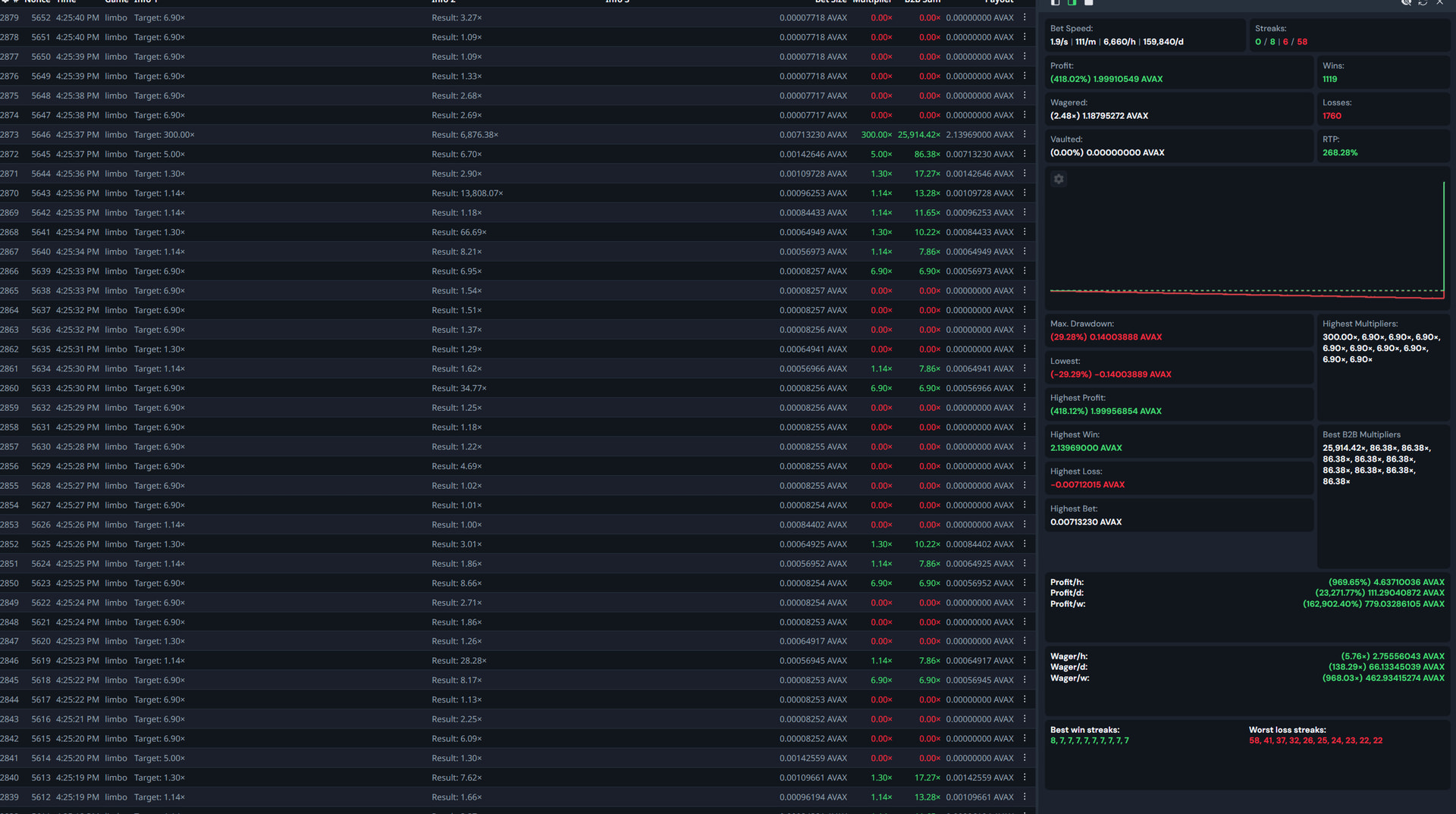Click the green spike on profit chart
The height and width of the screenshot is (814, 1456).
tap(1443, 235)
